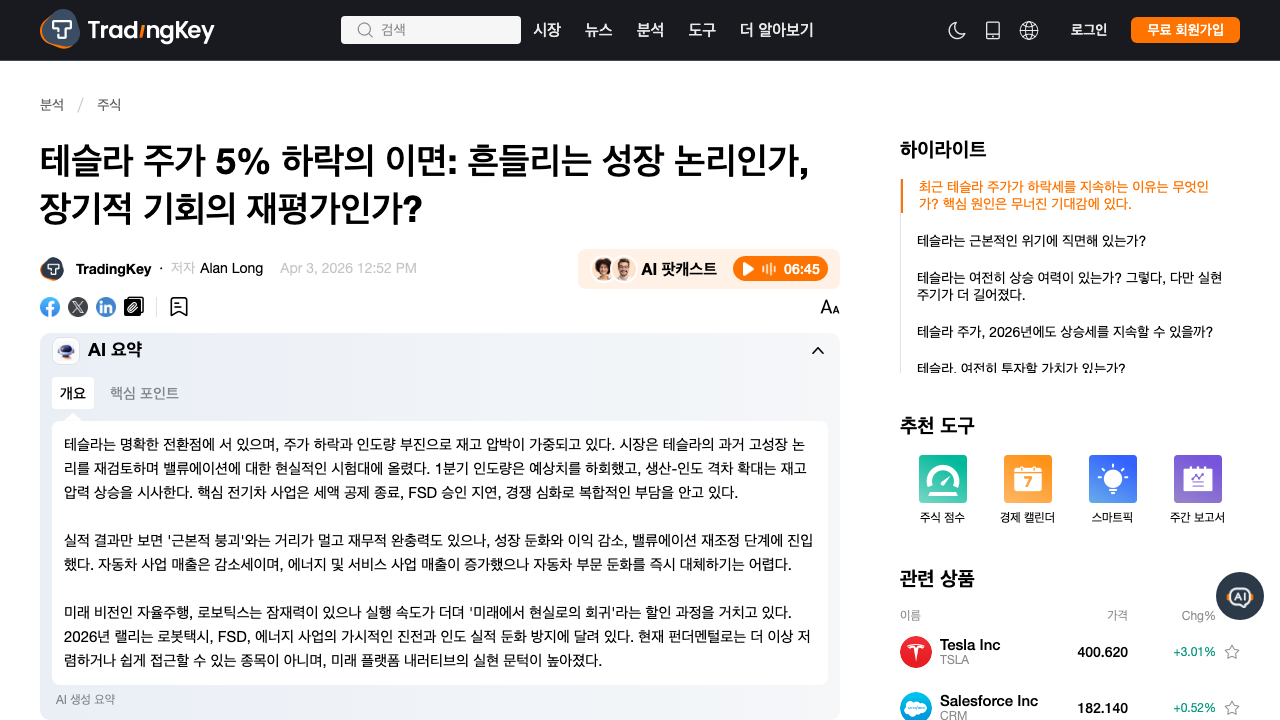Open the 분석 menu
The height and width of the screenshot is (720, 1280).
coord(650,30)
